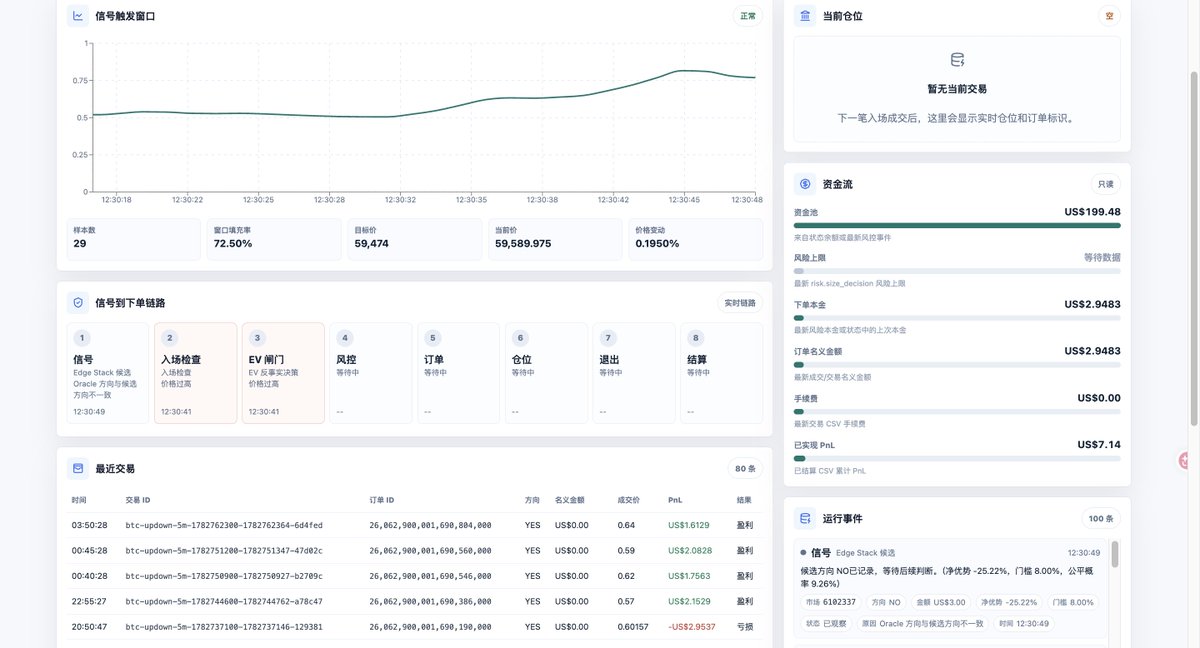This screenshot has width=1200, height=648.
Task: Click order ID ending 690,386,000
Action: pos(430,601)
